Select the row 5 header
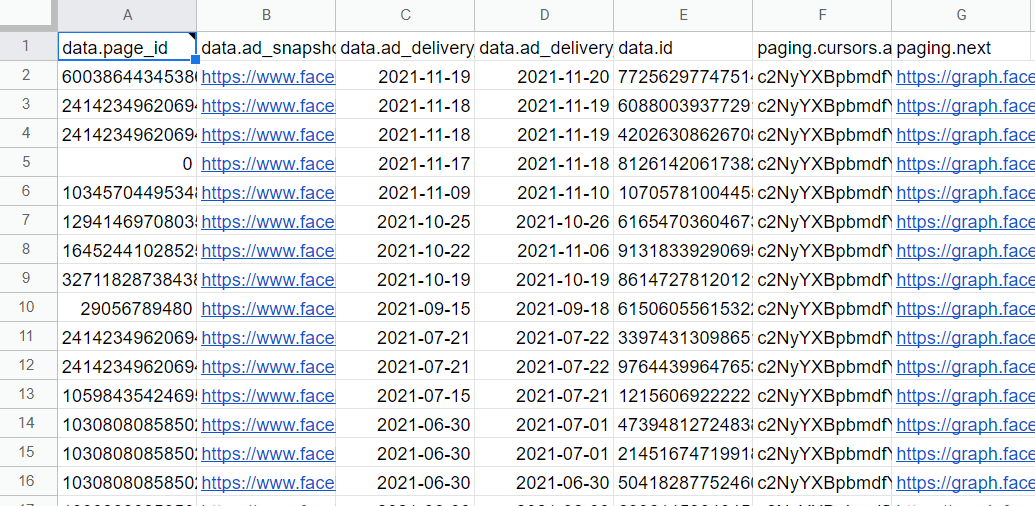This screenshot has height=506, width=1035. [27, 164]
